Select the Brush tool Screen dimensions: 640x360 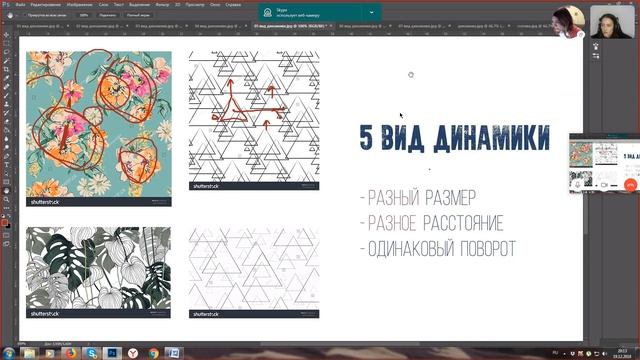coord(6,96)
